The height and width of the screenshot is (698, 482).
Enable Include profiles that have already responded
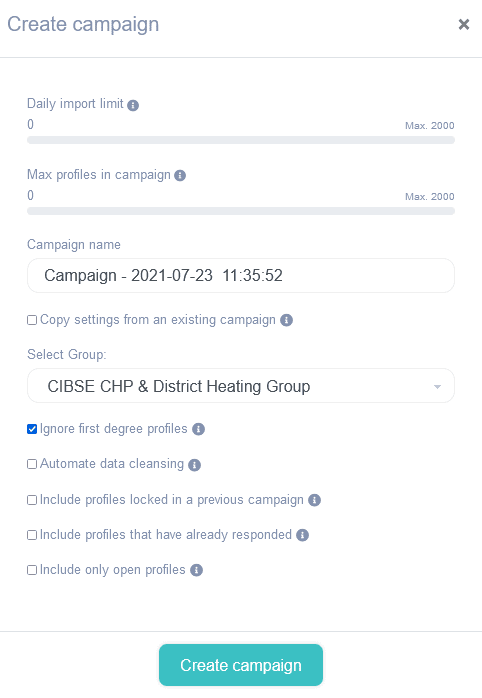(x=32, y=535)
